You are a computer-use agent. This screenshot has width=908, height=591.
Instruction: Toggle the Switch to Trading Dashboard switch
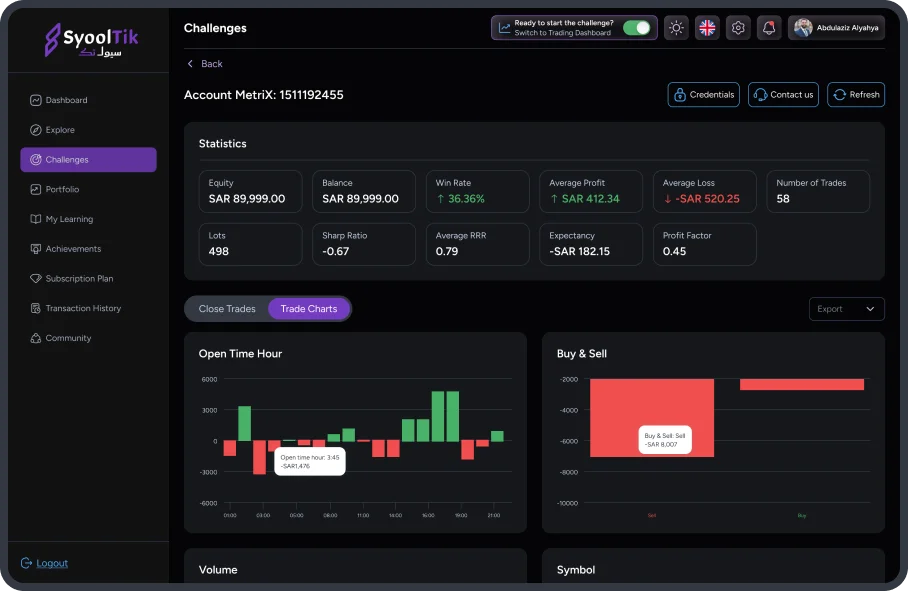click(636, 28)
